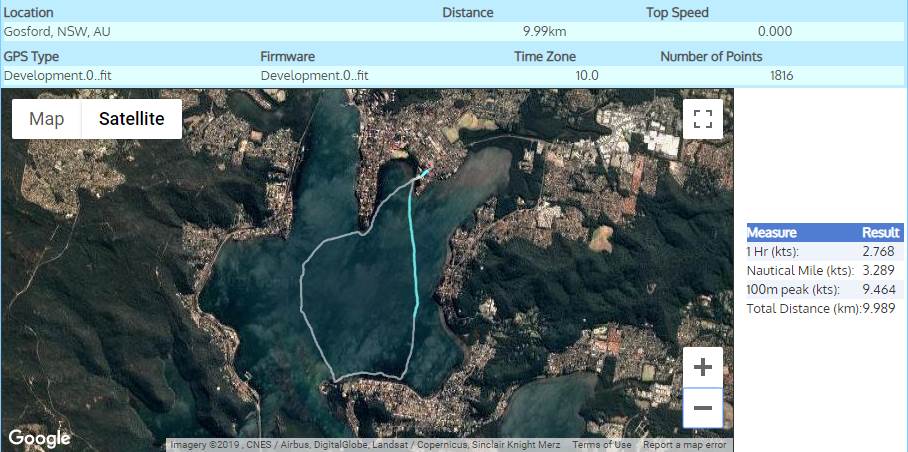Click the Google logo on map
This screenshot has height=452, width=908.
(x=40, y=438)
